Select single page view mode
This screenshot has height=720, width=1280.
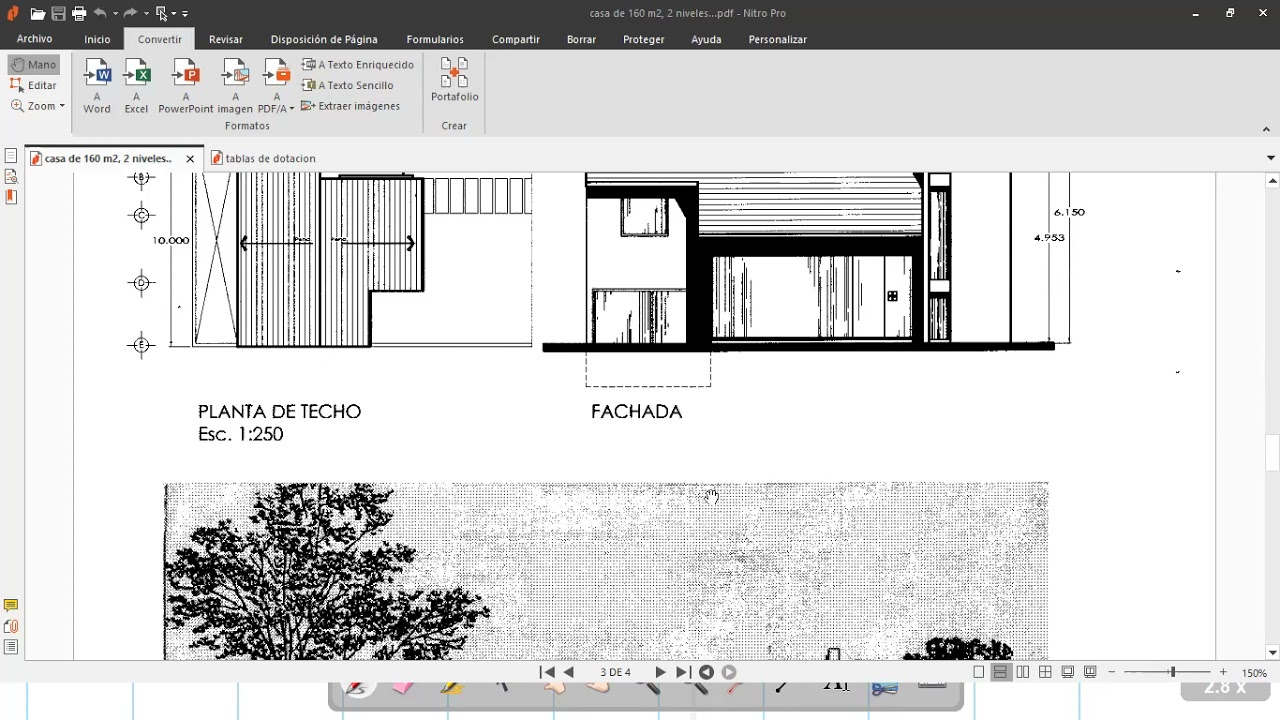click(979, 673)
